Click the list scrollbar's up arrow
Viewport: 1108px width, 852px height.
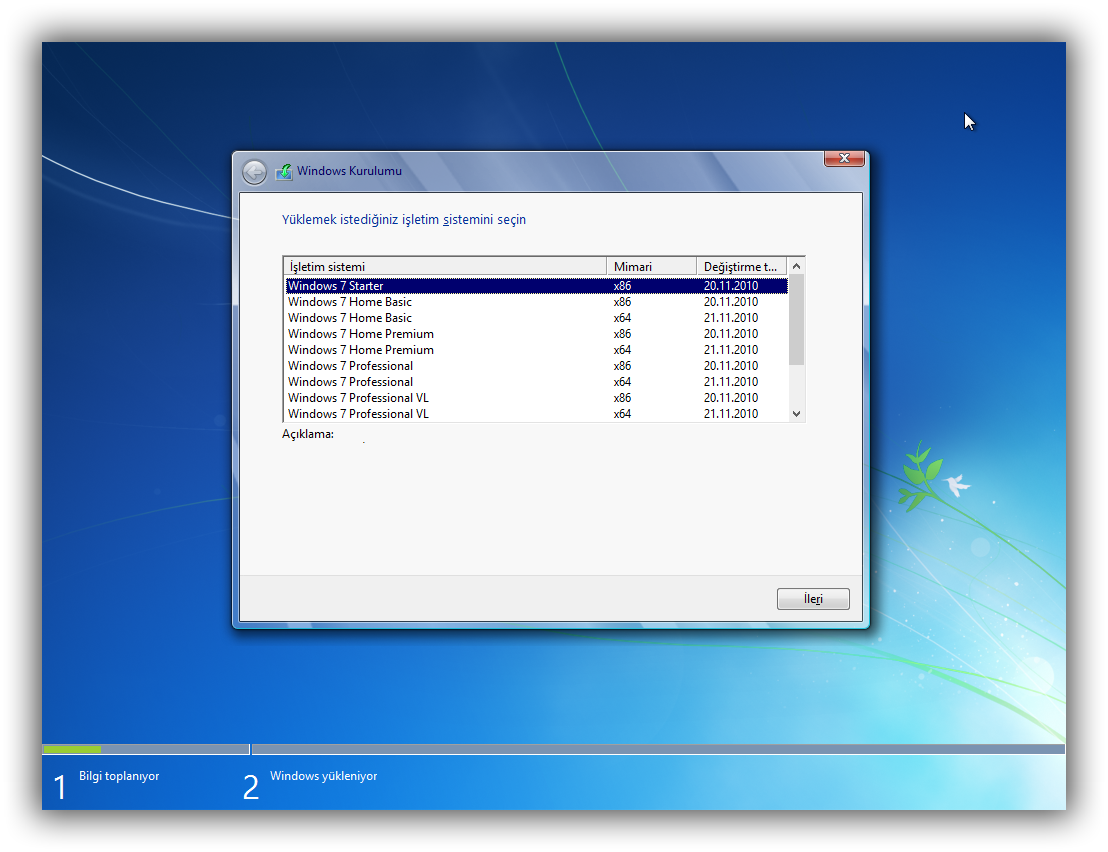[796, 266]
